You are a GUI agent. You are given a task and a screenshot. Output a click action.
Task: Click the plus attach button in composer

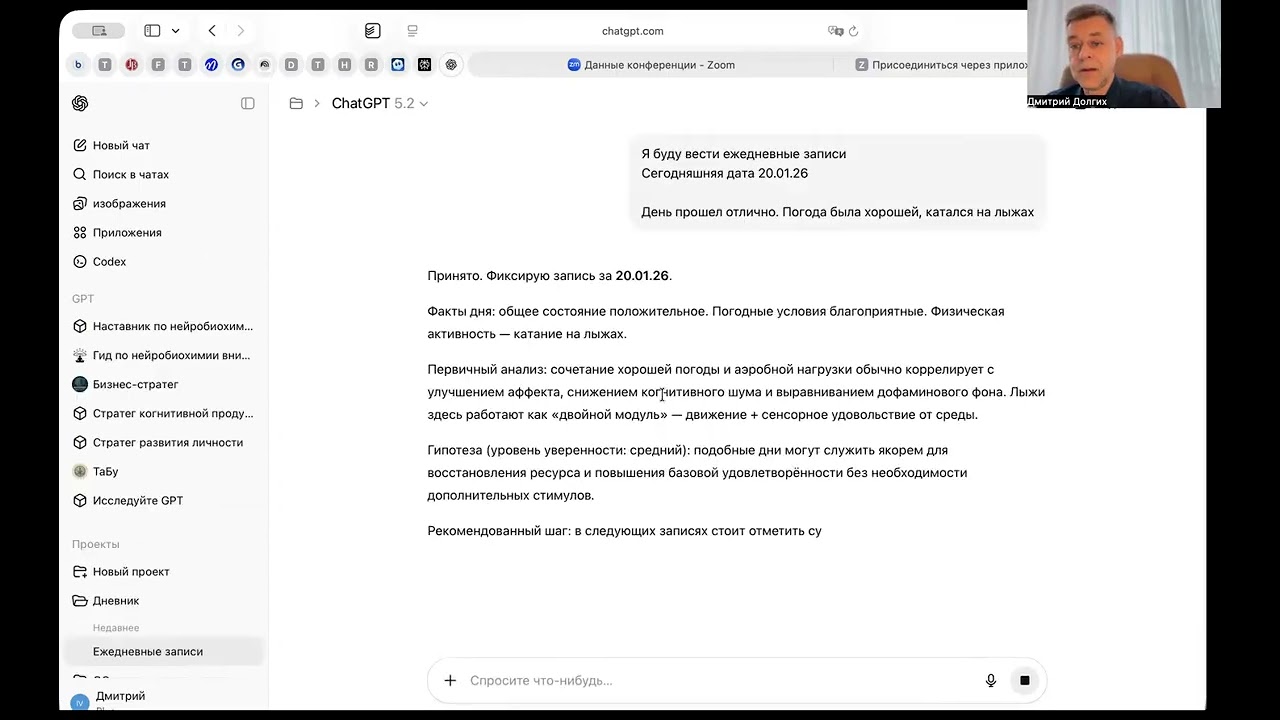[450, 680]
